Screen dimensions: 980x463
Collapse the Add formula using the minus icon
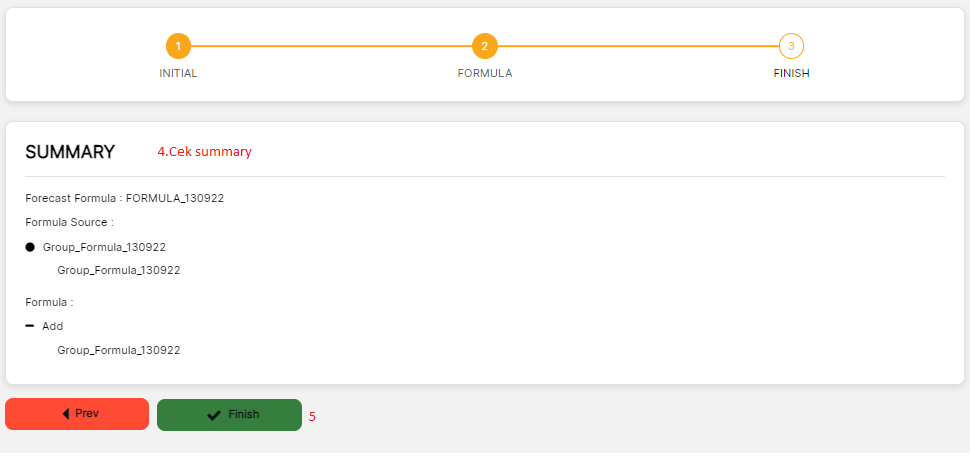tap(30, 326)
